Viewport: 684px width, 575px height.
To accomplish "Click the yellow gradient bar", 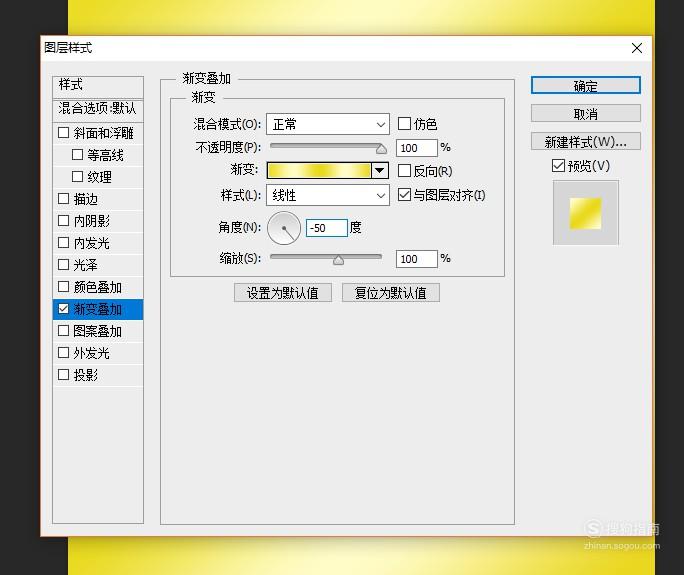I will (319, 170).
